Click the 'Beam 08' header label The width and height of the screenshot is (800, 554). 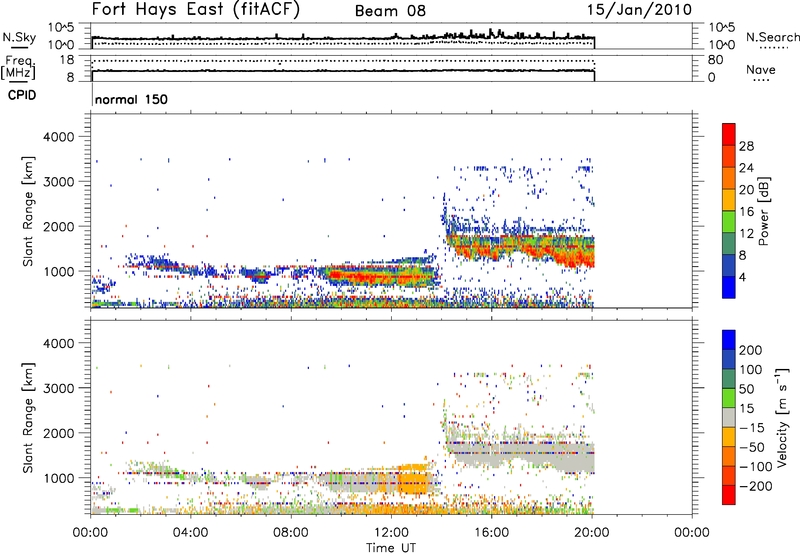pos(390,11)
